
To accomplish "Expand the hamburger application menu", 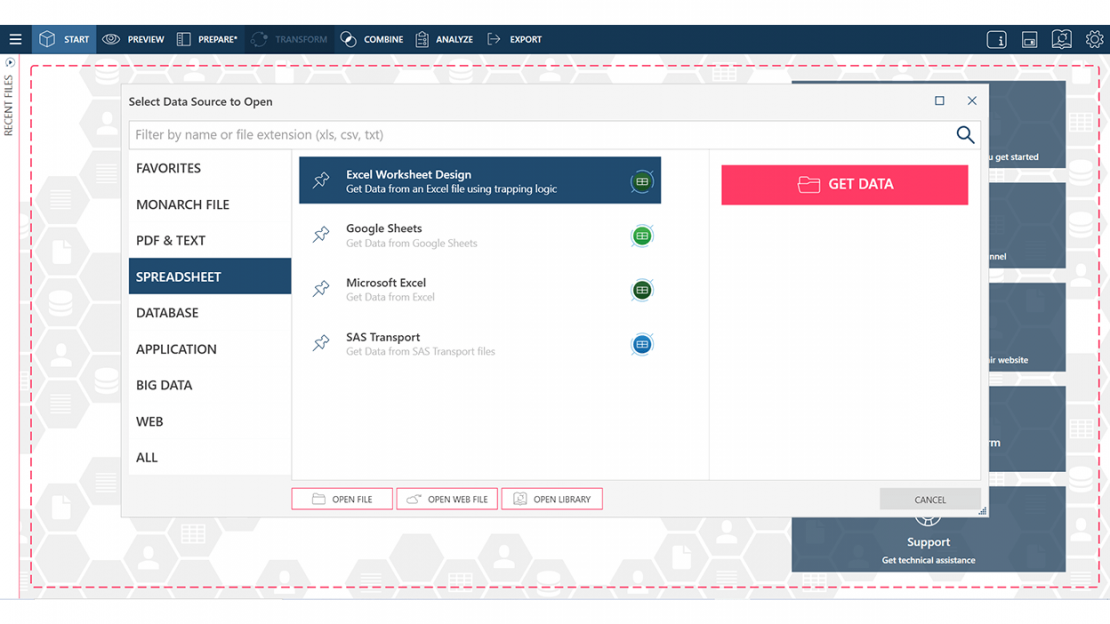I will (x=15, y=39).
